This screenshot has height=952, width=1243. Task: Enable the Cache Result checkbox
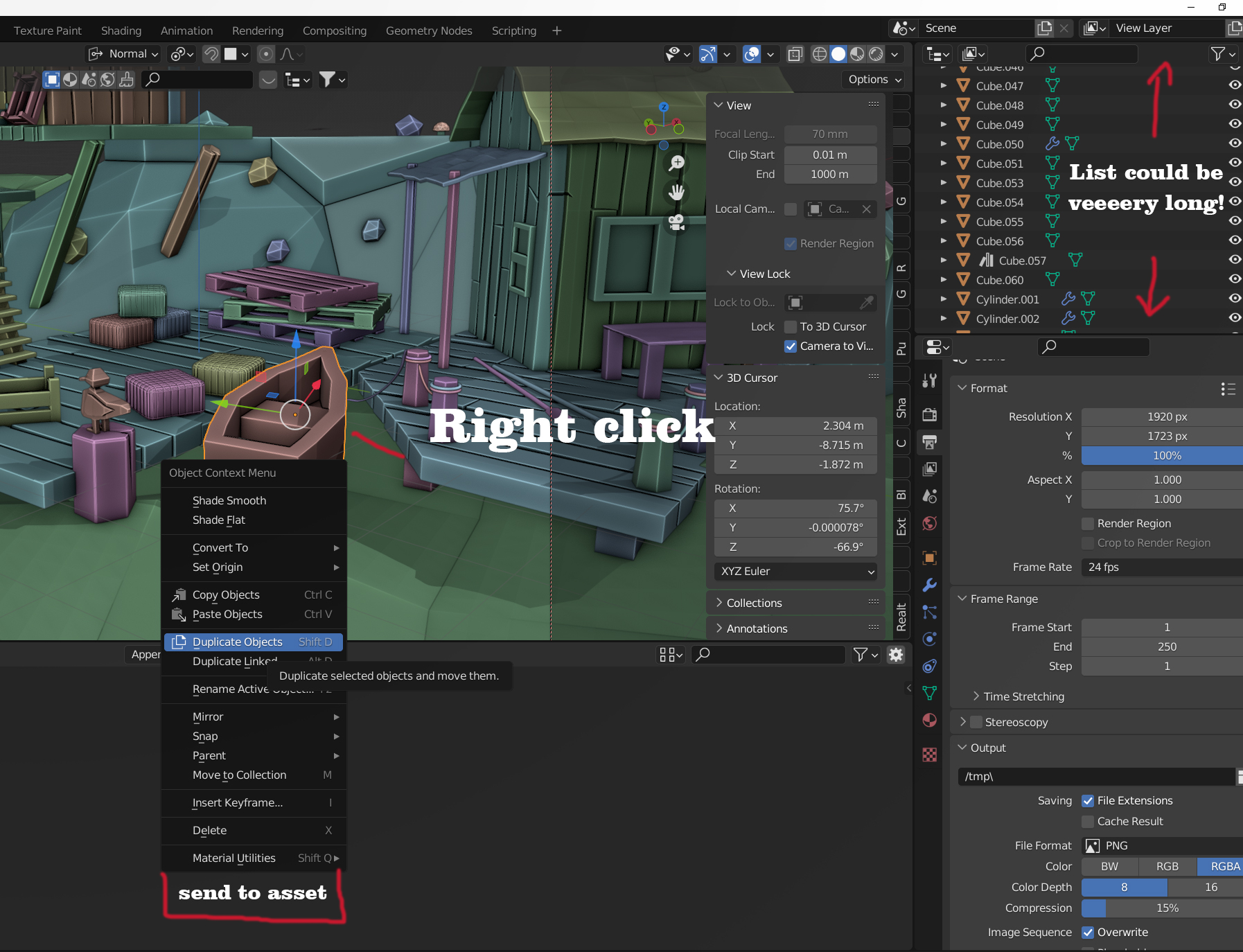1088,822
